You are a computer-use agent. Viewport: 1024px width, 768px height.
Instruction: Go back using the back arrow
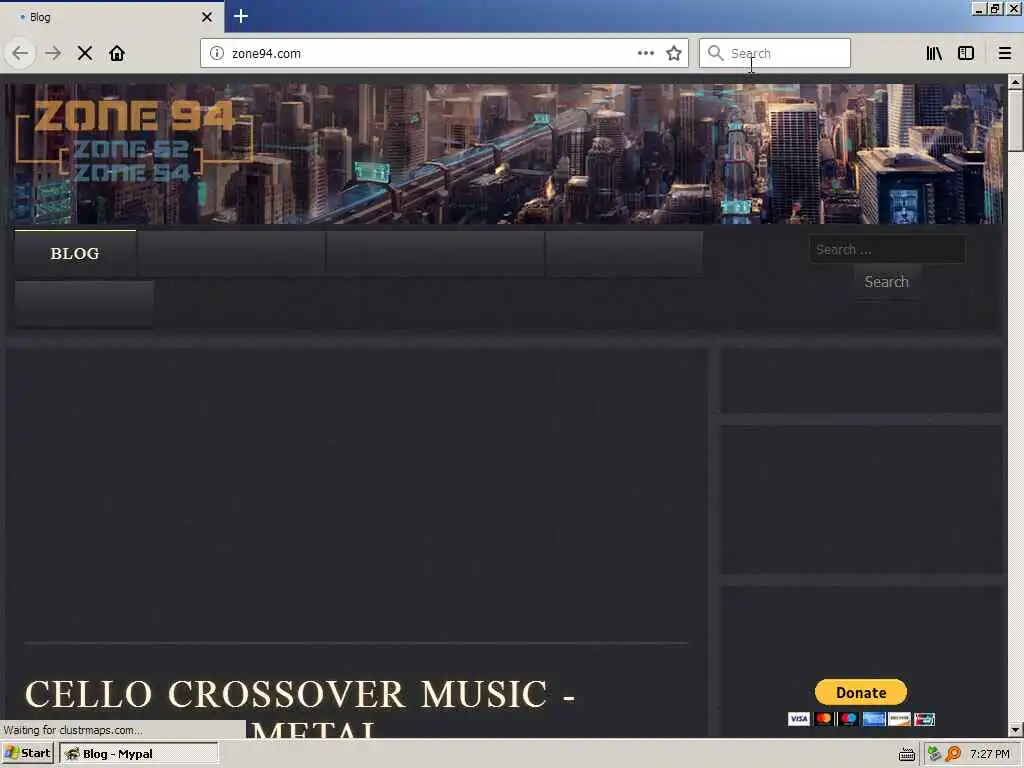(x=20, y=53)
